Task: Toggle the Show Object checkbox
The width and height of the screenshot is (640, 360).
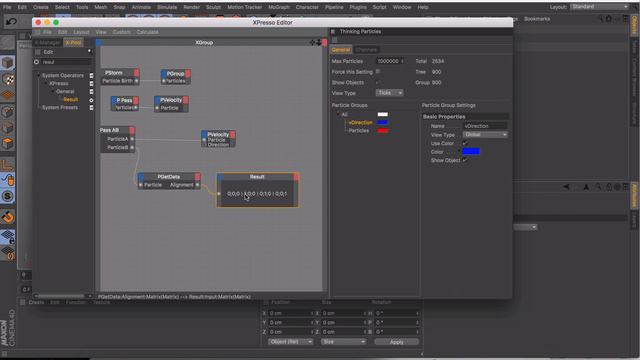Action: [465, 160]
